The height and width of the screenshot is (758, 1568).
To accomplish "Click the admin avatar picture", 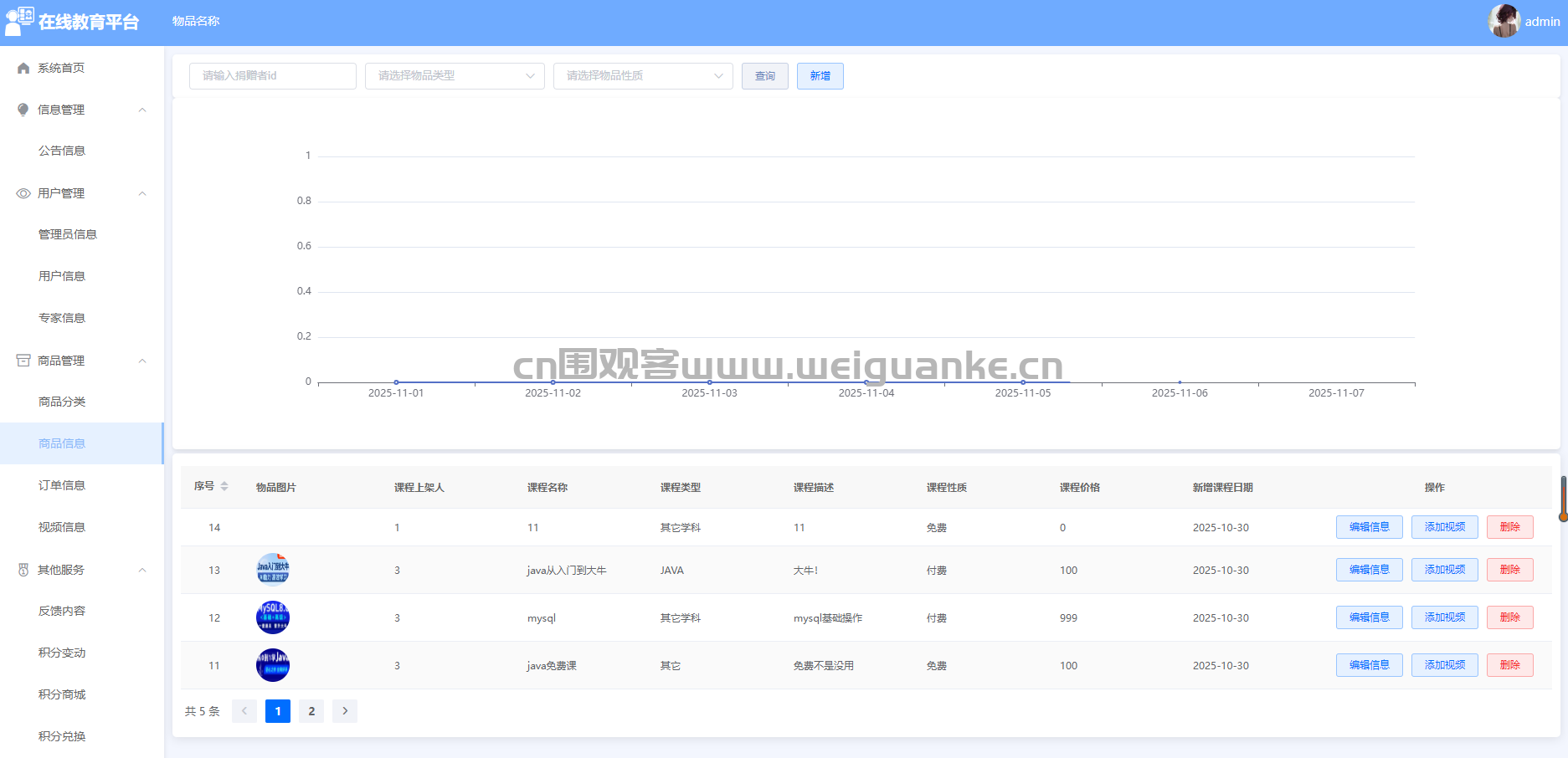I will pos(1504,21).
